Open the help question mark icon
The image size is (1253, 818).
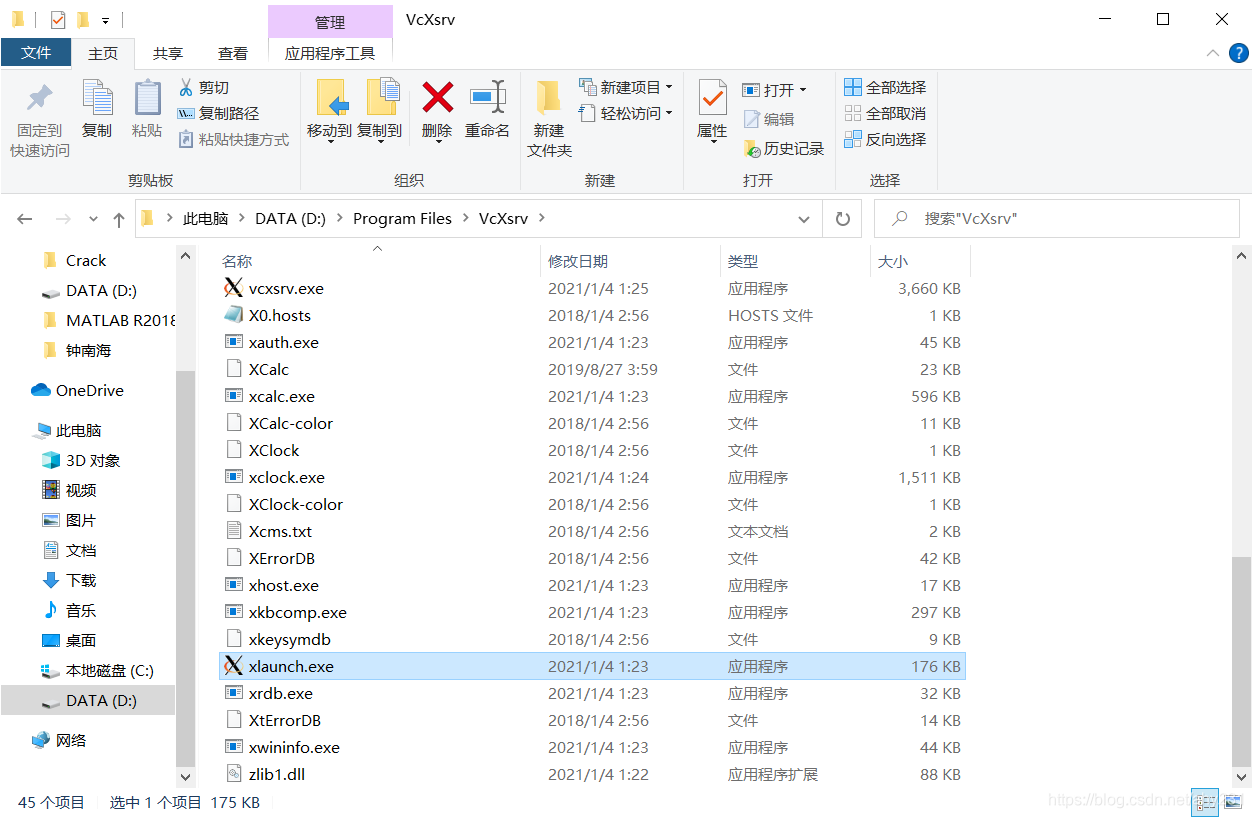1237,53
